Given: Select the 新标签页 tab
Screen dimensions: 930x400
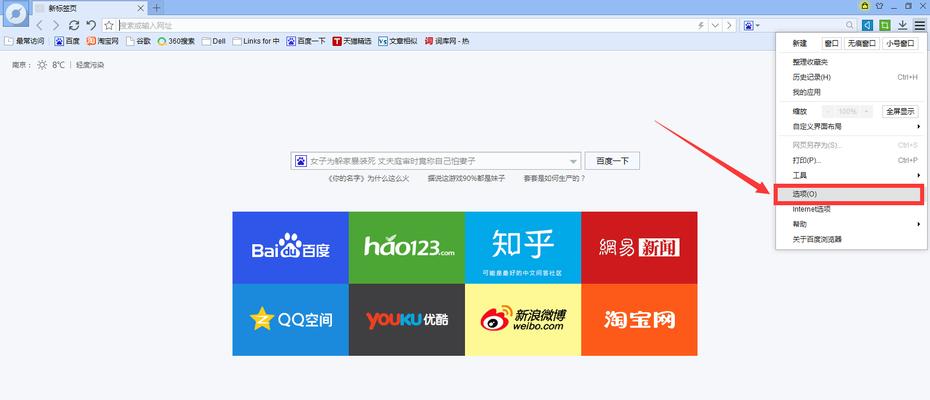Looking at the screenshot, I should point(89,8).
